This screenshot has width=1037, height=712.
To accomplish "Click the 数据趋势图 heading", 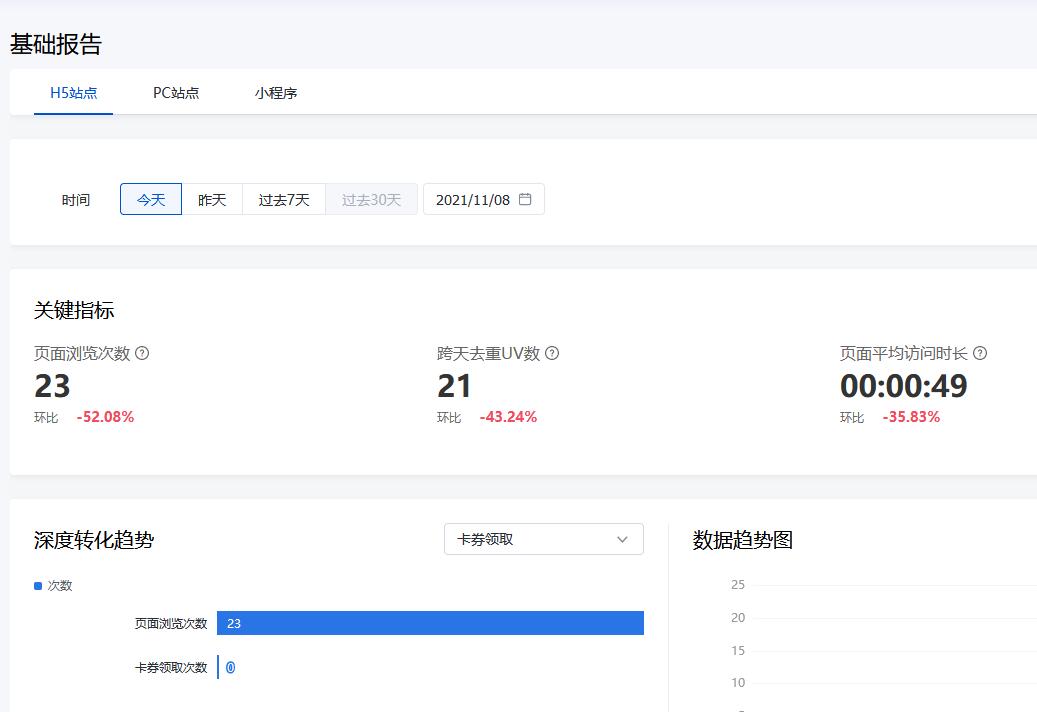I will pyautogui.click(x=743, y=540).
